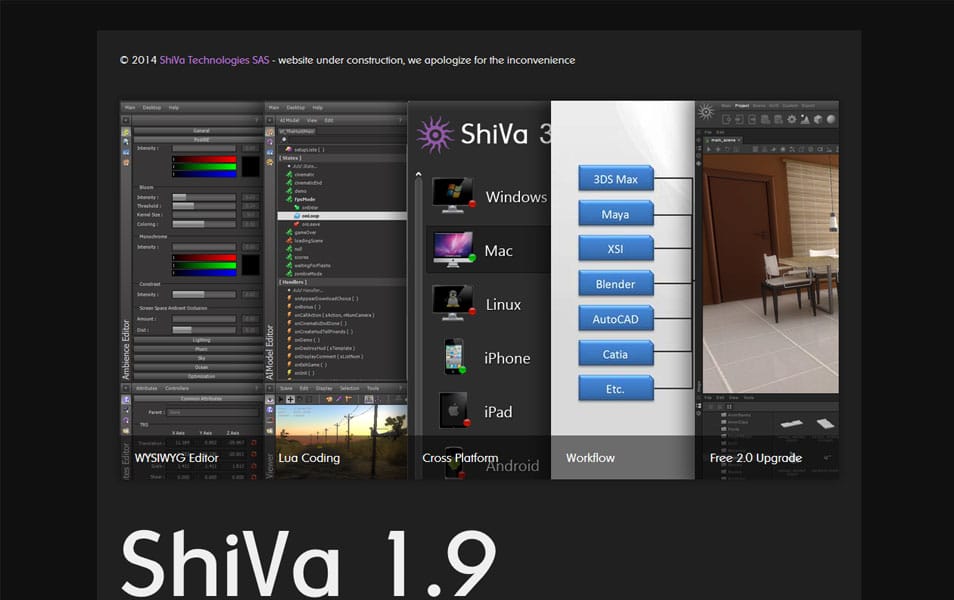This screenshot has width=954, height=600.
Task: Click the up arrow above the platform list
Action: 419,175
